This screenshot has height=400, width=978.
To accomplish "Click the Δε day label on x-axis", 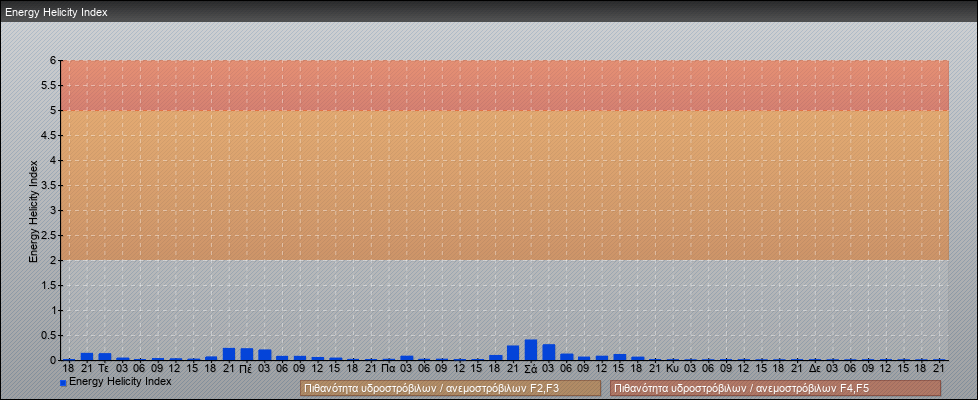I will (x=815, y=369).
